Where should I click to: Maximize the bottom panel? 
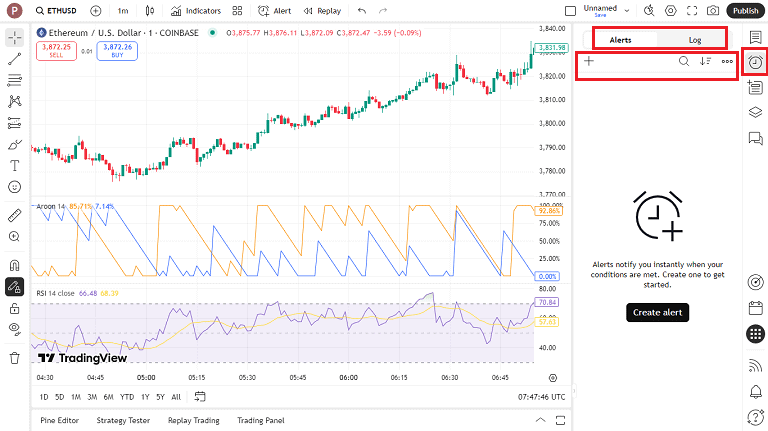click(560, 420)
